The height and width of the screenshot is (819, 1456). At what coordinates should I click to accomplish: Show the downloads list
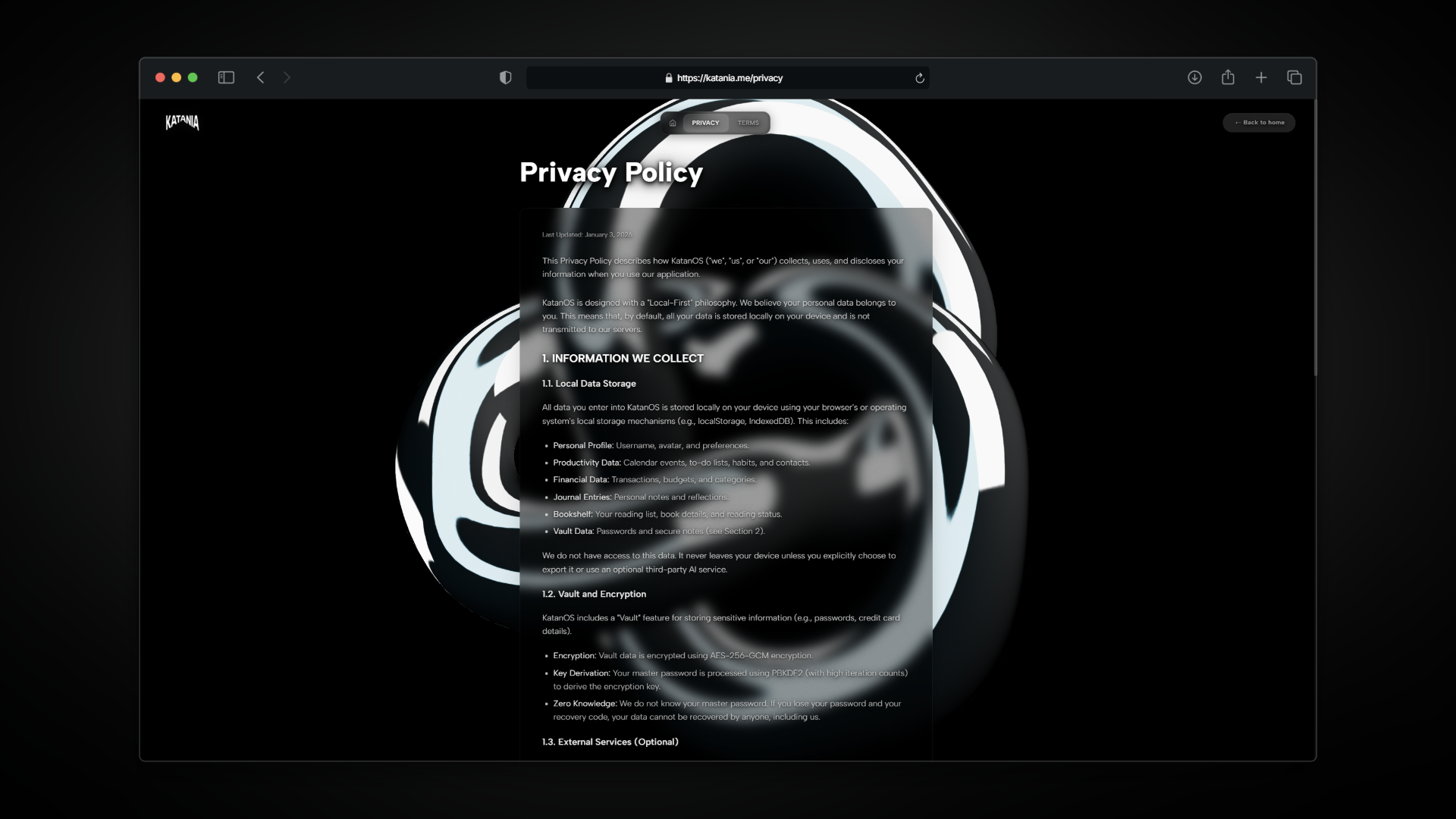[1194, 77]
